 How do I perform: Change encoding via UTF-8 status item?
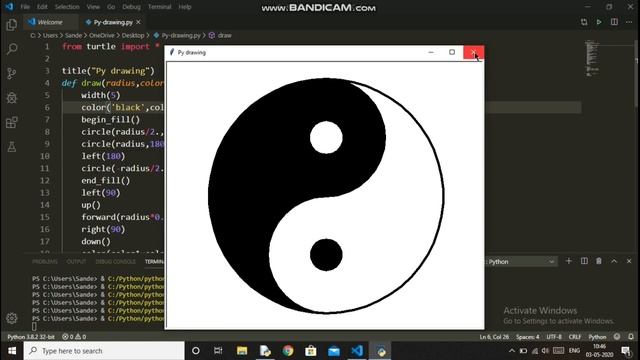[554, 337]
